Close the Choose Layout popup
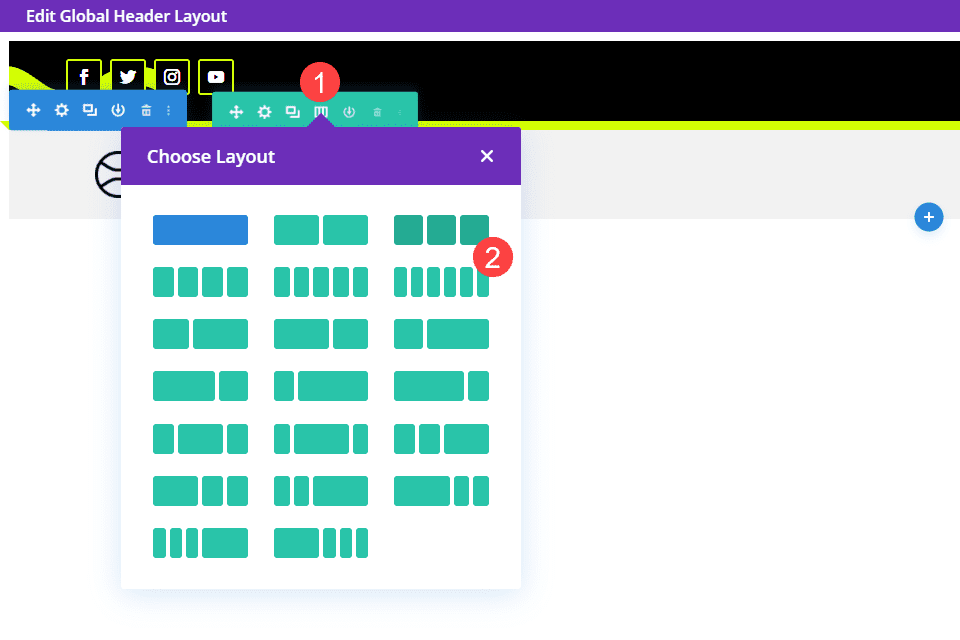The height and width of the screenshot is (640, 960). pos(487,156)
